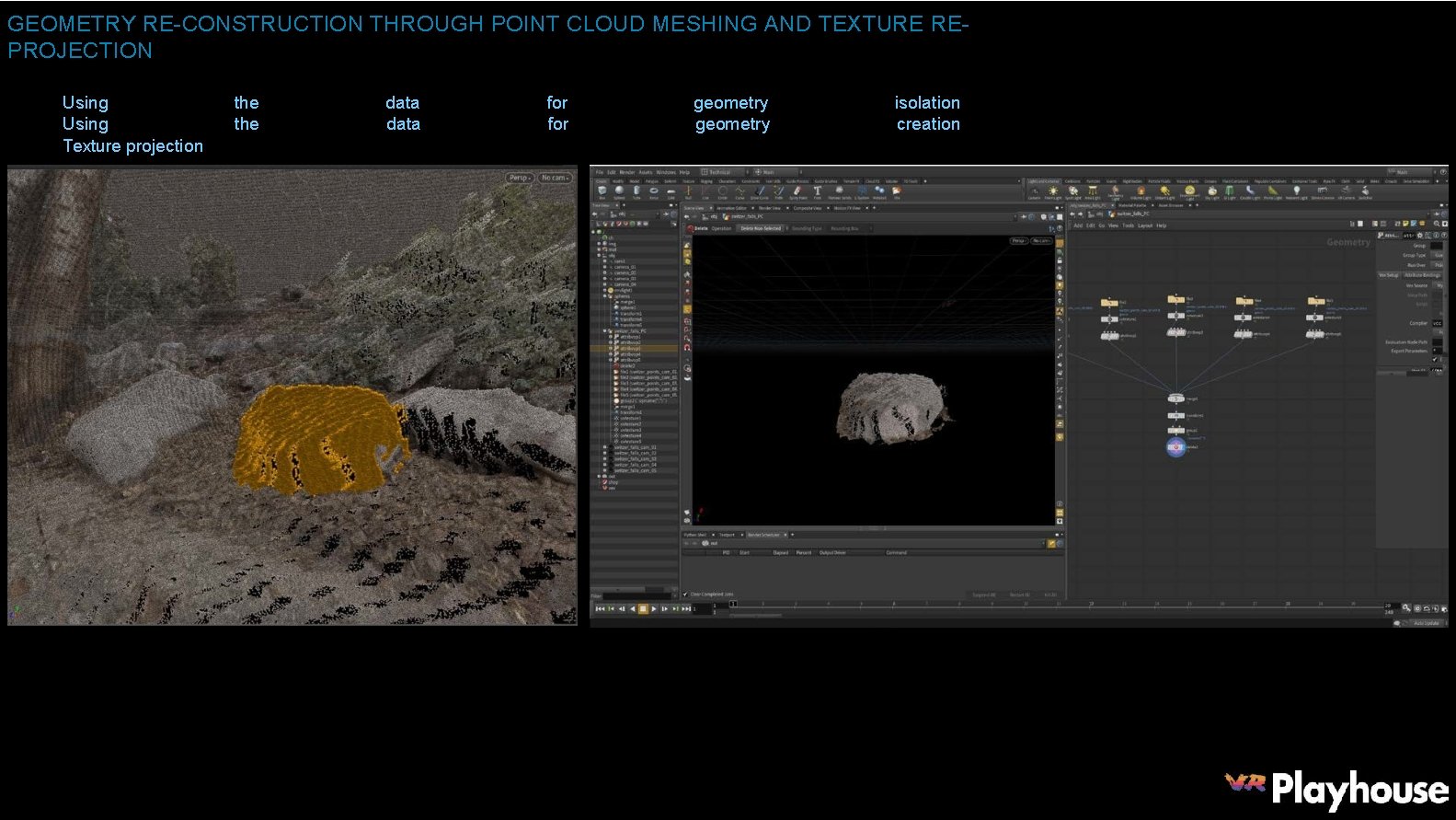Click the file1 node in network
The height and width of the screenshot is (820, 1456).
(1110, 302)
